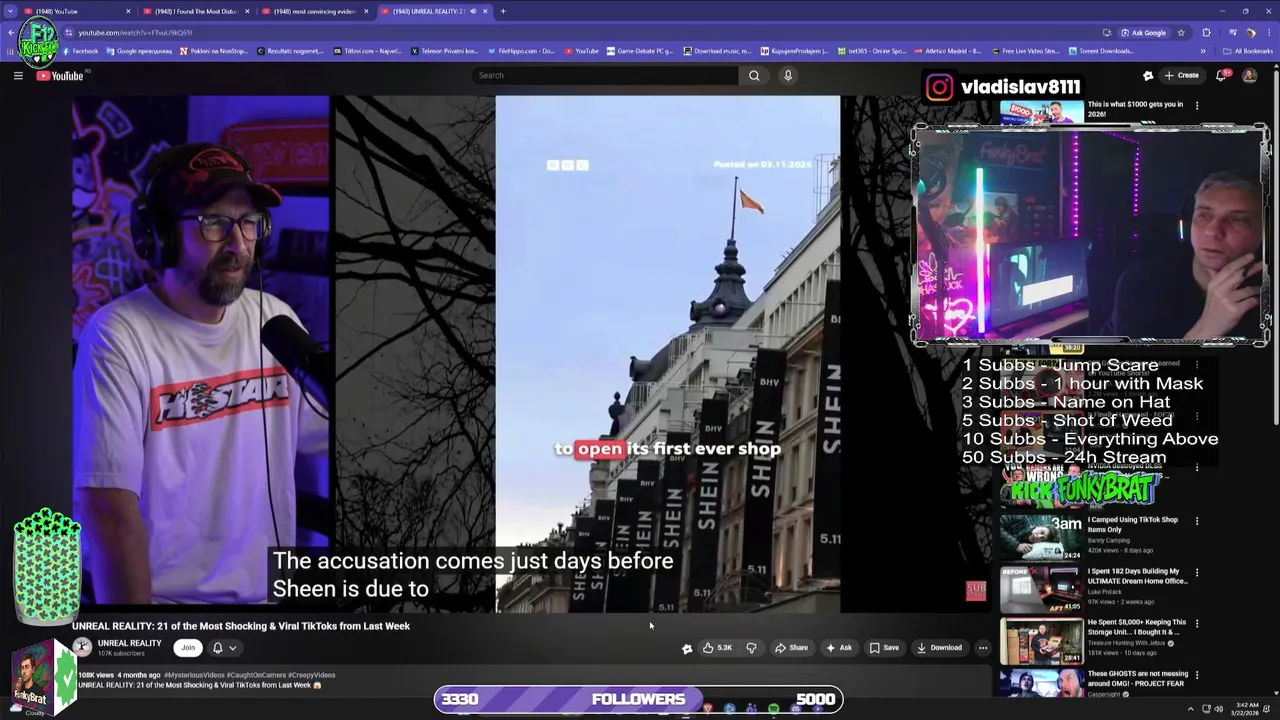
Task: Click Ask Google in address bar
Action: click(x=1143, y=32)
